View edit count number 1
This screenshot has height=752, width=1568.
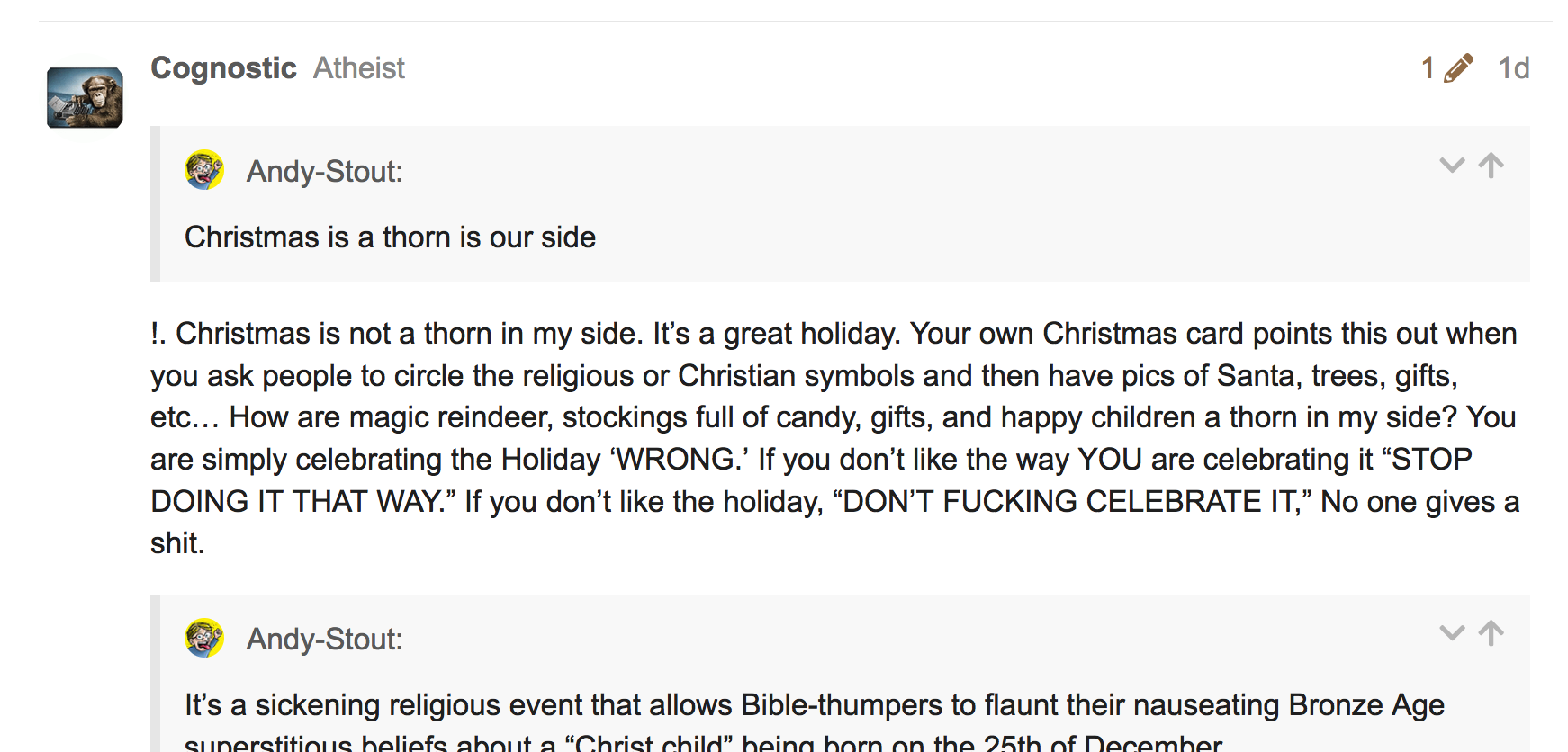[1428, 68]
